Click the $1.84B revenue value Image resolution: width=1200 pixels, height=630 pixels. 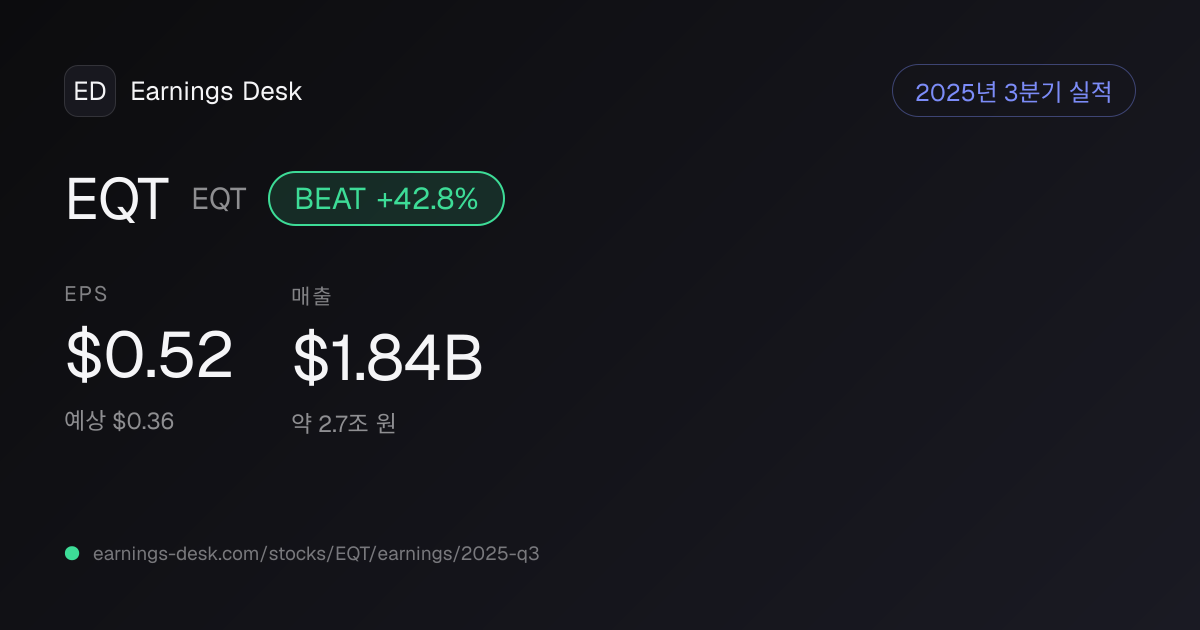click(388, 359)
